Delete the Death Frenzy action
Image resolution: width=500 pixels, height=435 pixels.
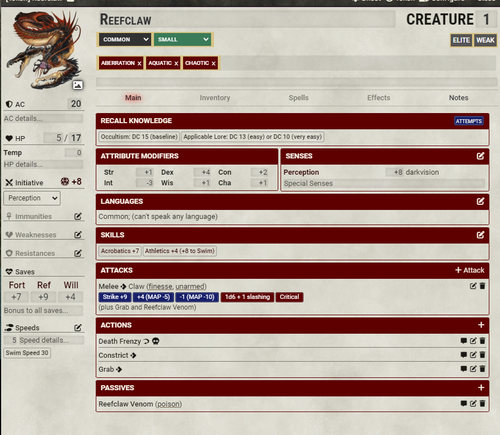[x=482, y=341]
